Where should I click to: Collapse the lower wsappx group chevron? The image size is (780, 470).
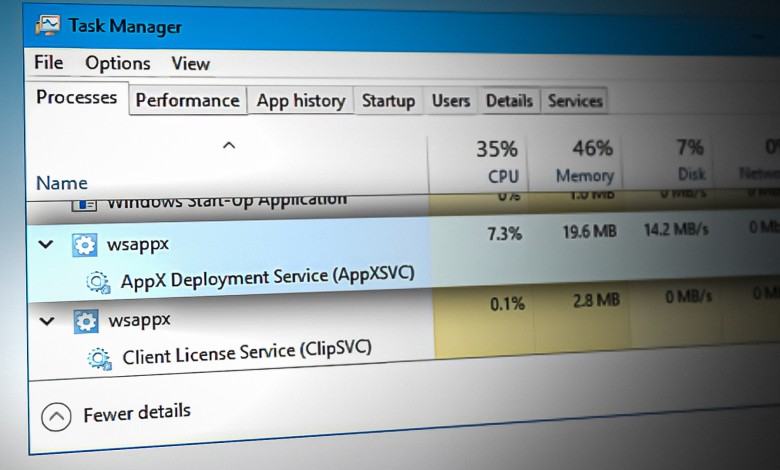[47, 321]
